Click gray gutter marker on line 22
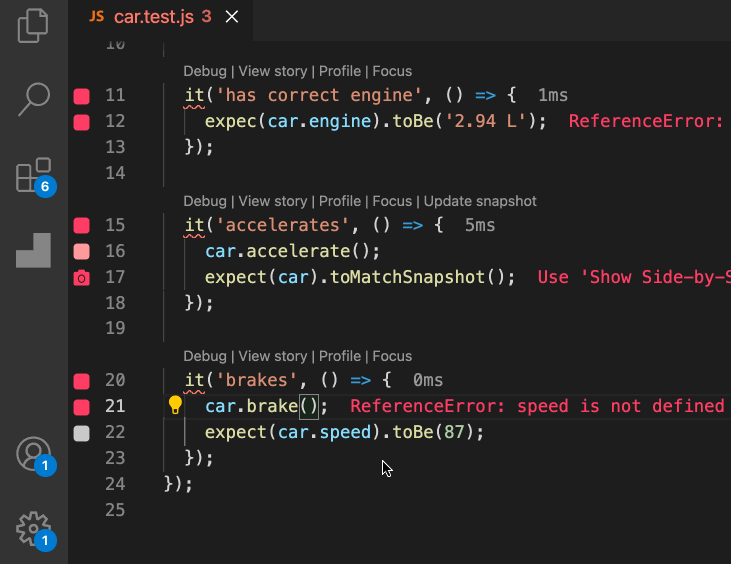Image resolution: width=731 pixels, height=564 pixels. tap(82, 433)
